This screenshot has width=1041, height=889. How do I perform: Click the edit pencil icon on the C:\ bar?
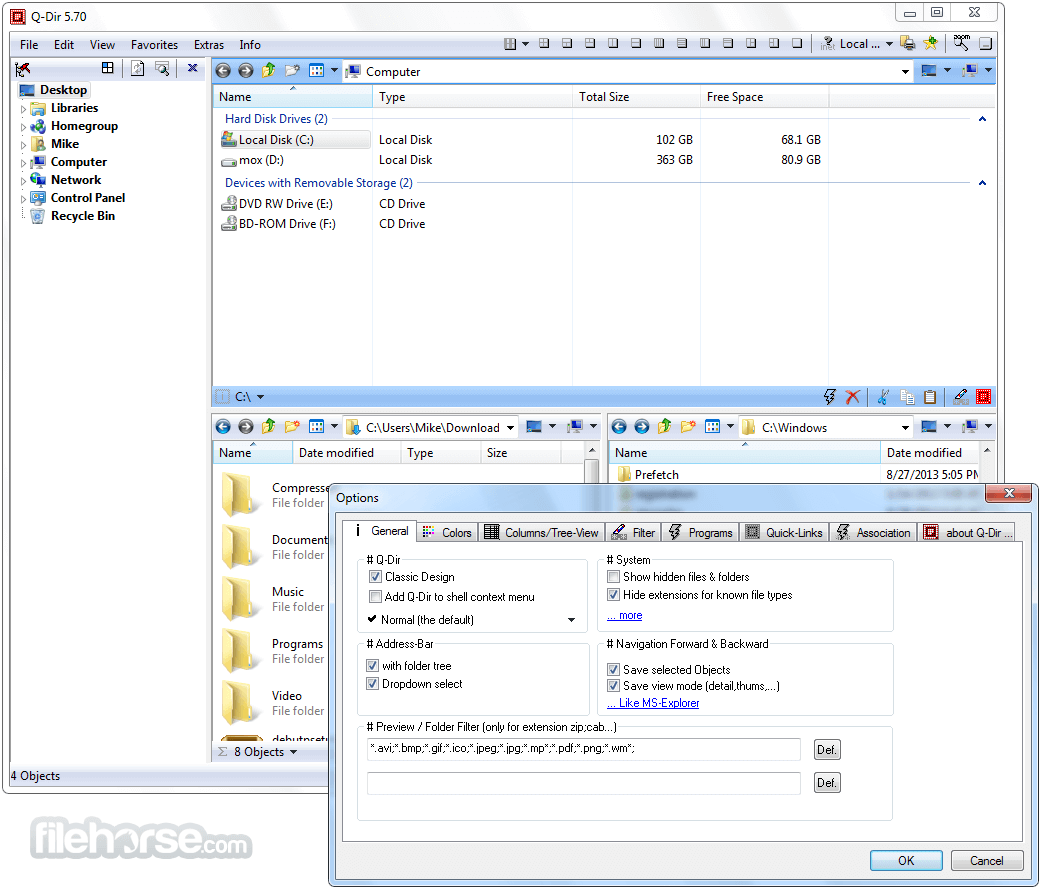tap(961, 397)
